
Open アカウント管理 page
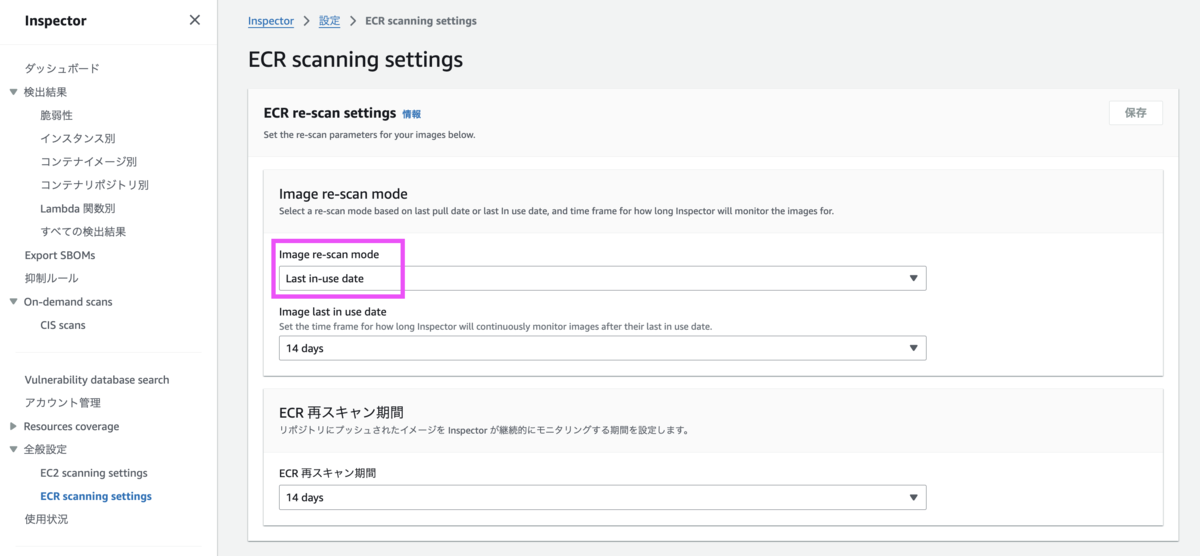coord(62,403)
